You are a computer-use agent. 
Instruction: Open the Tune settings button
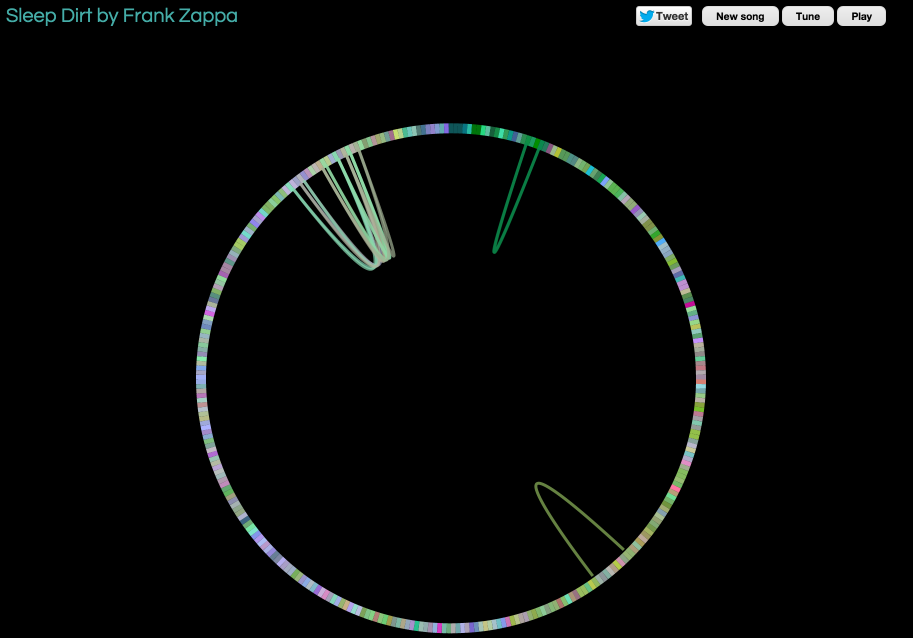point(808,16)
